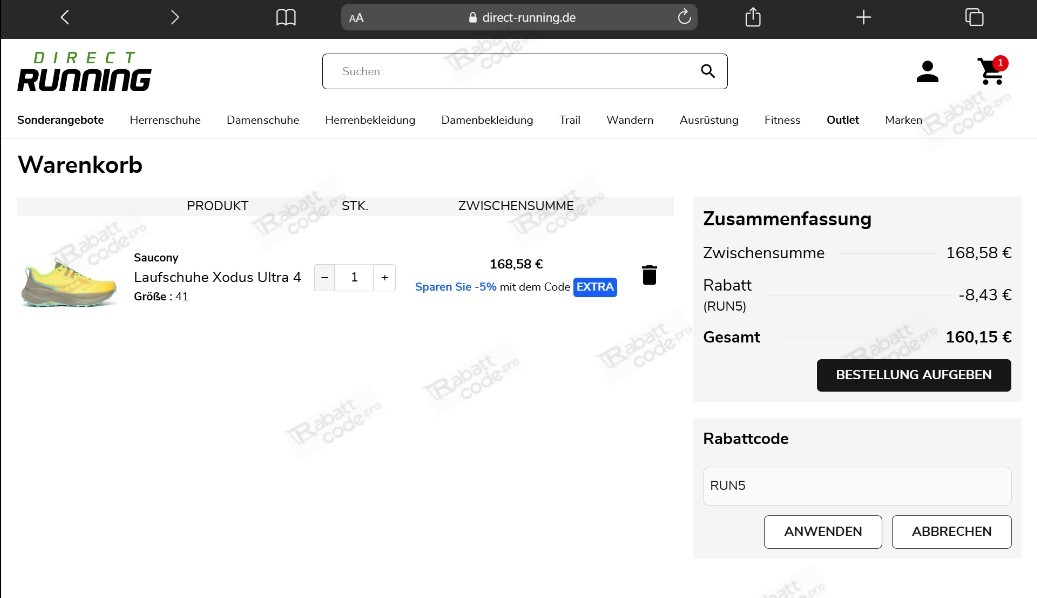Submit the order via BESTELLUNG AUFGEBEN
The image size is (1037, 598).
913,375
